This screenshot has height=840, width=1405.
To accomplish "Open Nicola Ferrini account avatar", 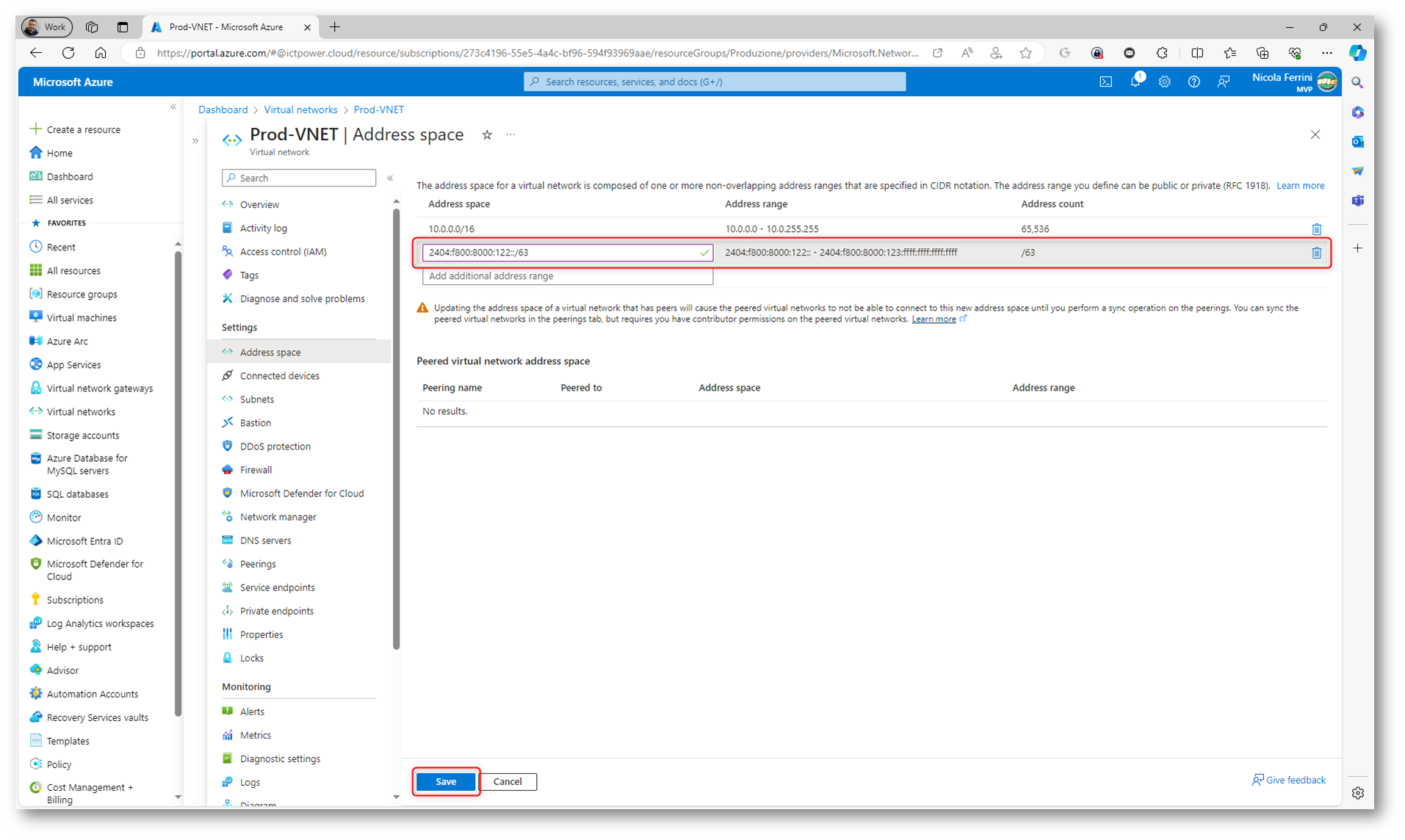I will pyautogui.click(x=1326, y=82).
